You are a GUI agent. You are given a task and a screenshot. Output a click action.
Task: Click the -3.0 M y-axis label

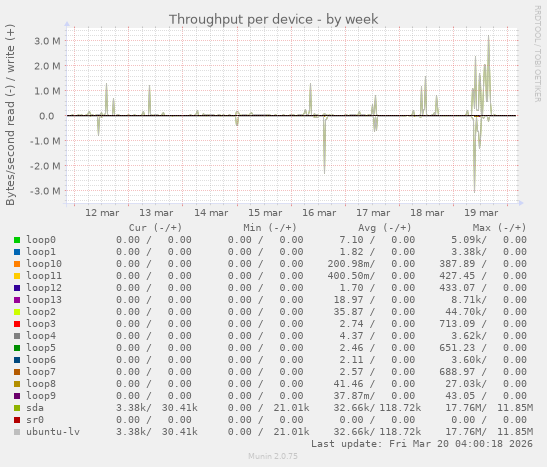[45, 191]
